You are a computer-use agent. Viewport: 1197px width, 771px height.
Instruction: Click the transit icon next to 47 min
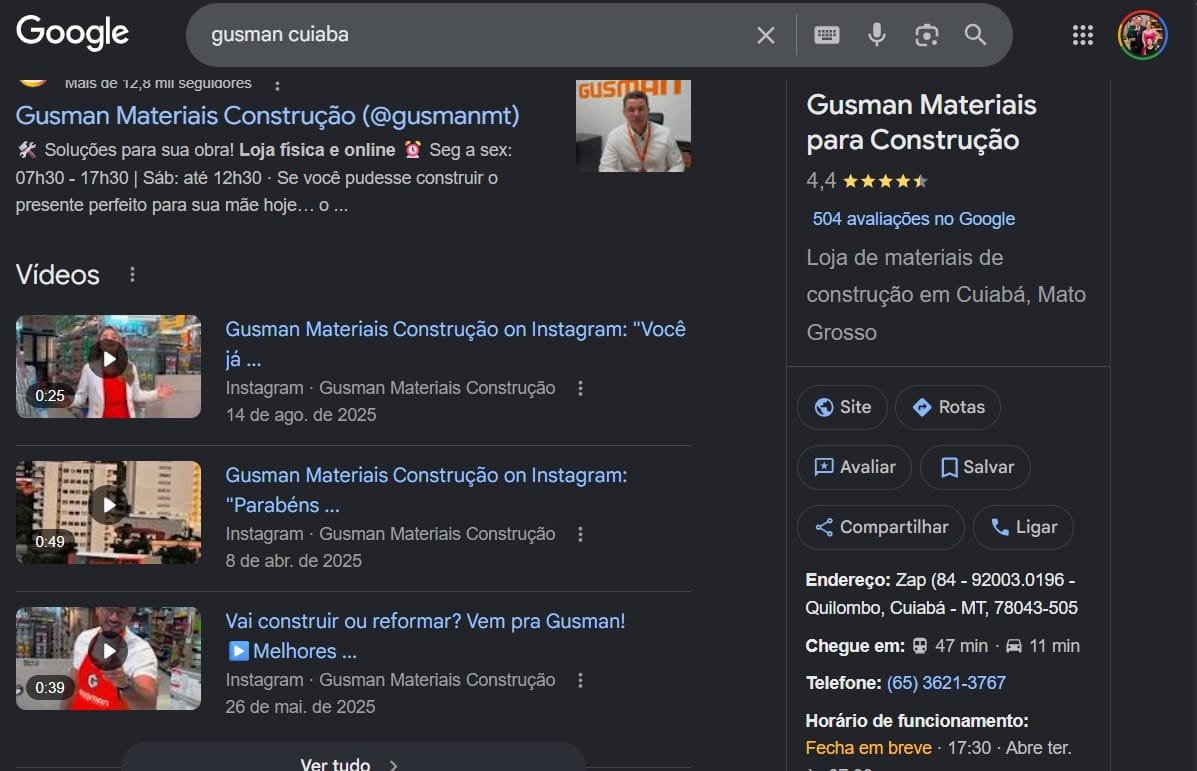pyautogui.click(x=920, y=646)
